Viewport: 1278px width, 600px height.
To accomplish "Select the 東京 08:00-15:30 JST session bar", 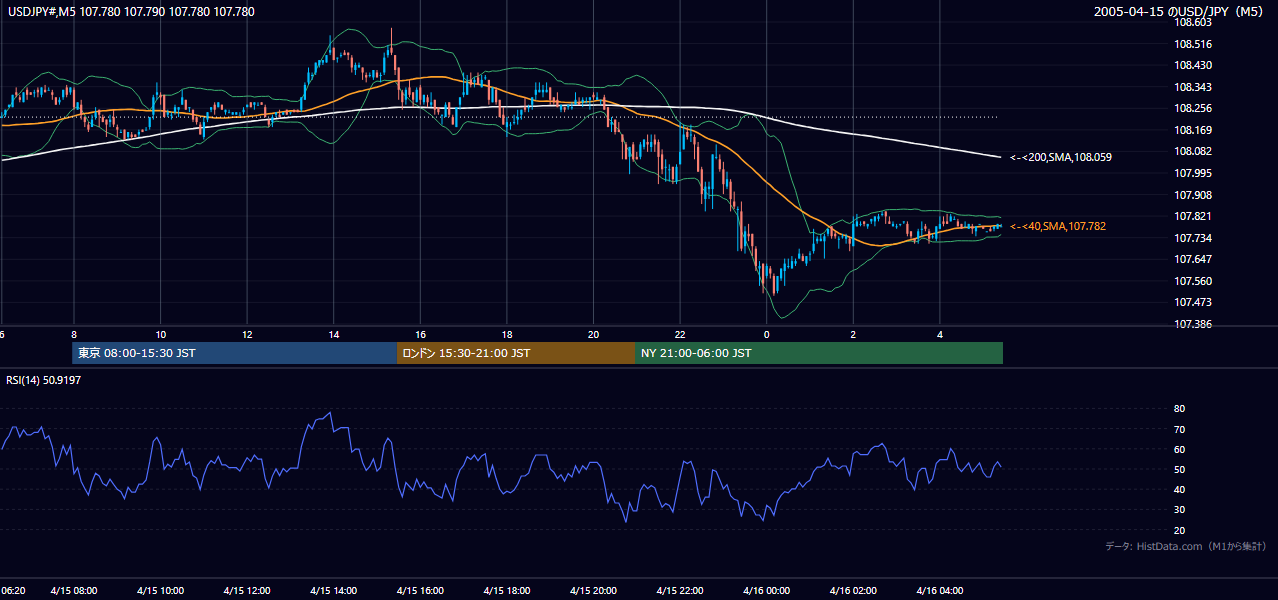I will click(x=235, y=353).
